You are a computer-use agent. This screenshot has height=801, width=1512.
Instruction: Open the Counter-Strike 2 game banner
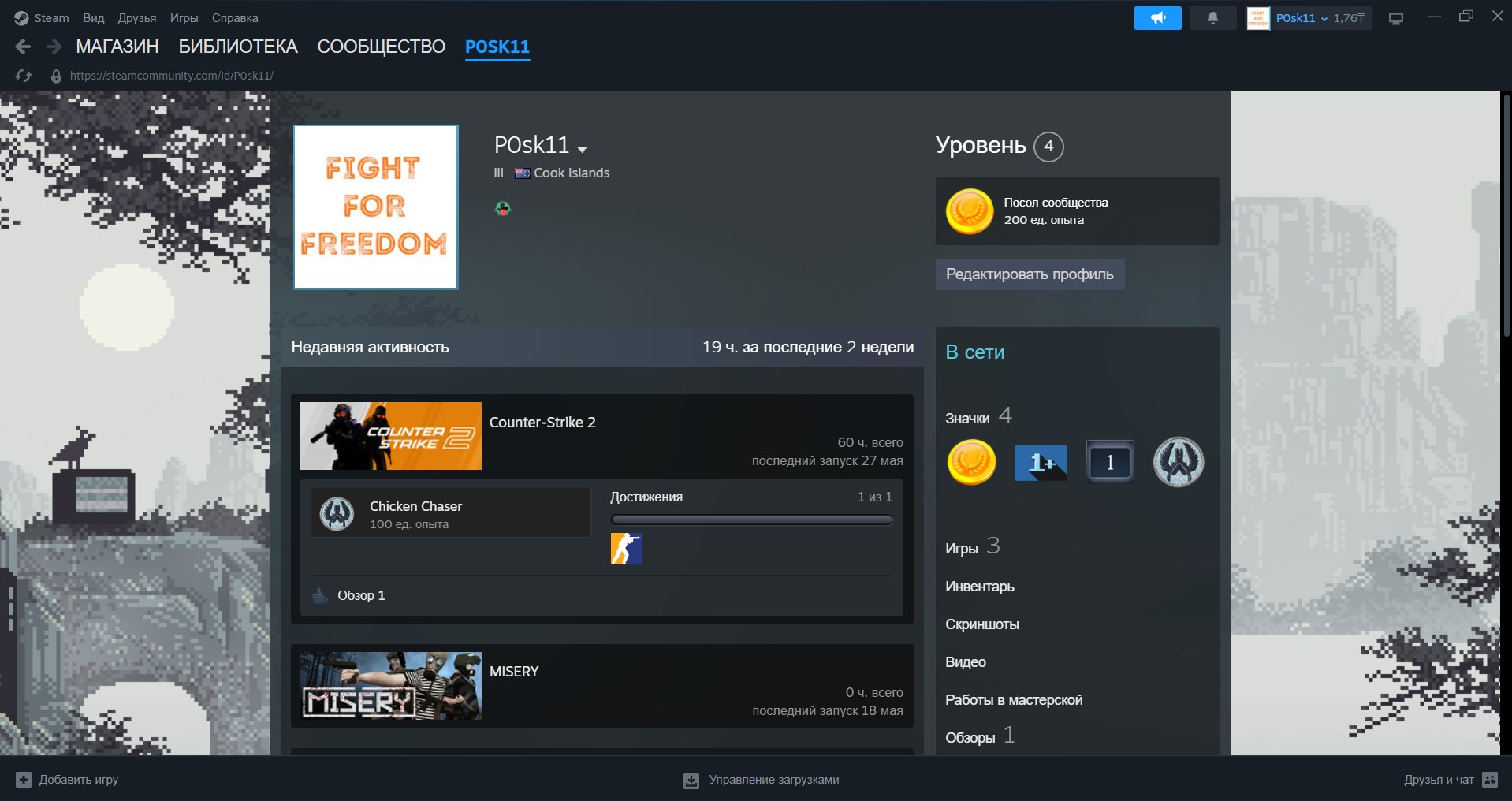point(391,436)
